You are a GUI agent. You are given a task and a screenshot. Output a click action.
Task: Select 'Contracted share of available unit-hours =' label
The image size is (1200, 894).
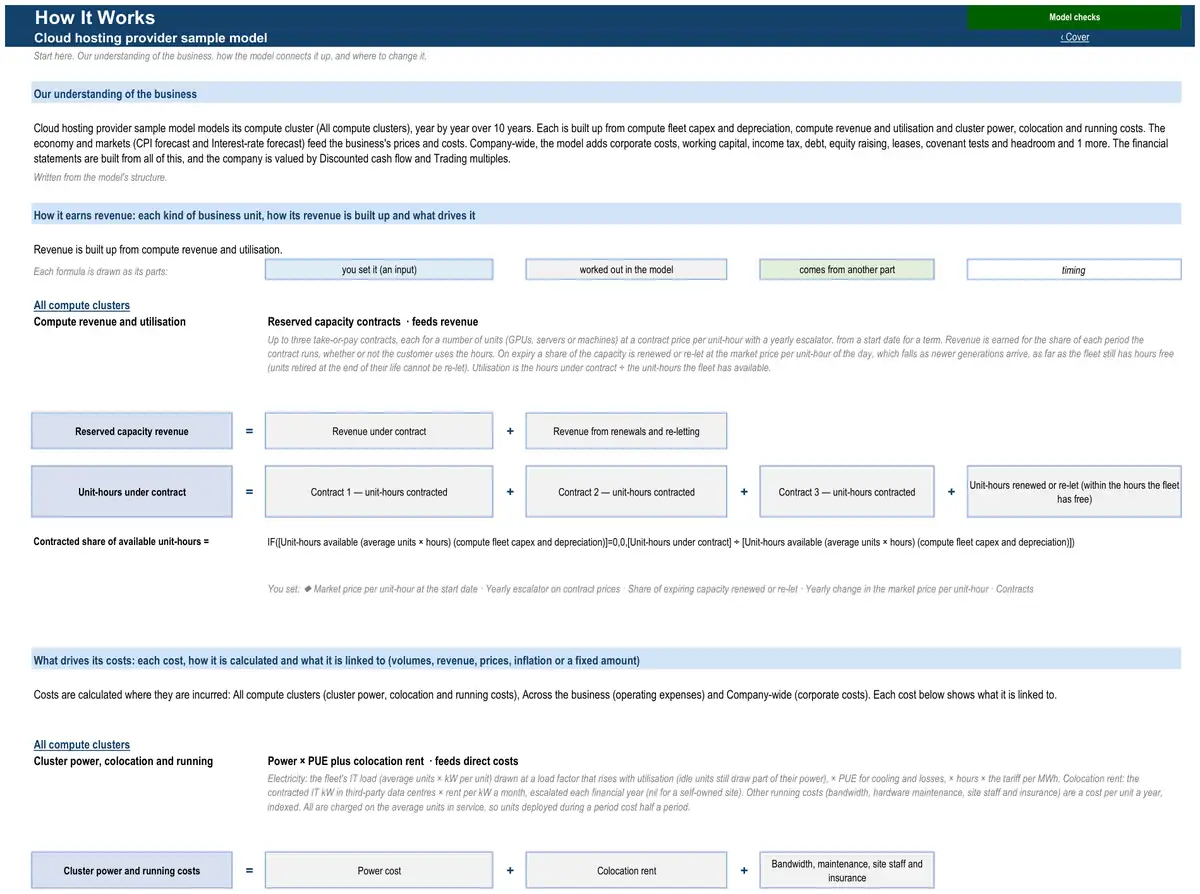[121, 541]
